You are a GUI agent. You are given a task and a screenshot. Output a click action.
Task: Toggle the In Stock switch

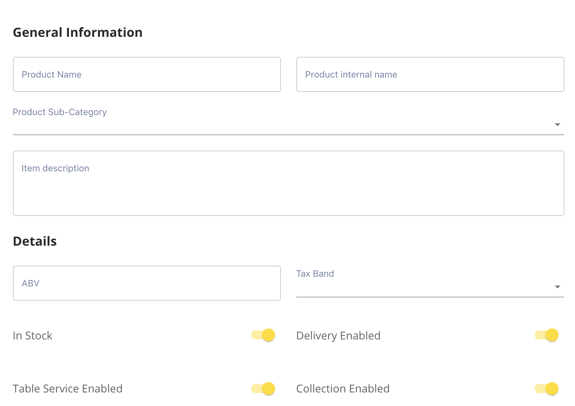click(263, 335)
